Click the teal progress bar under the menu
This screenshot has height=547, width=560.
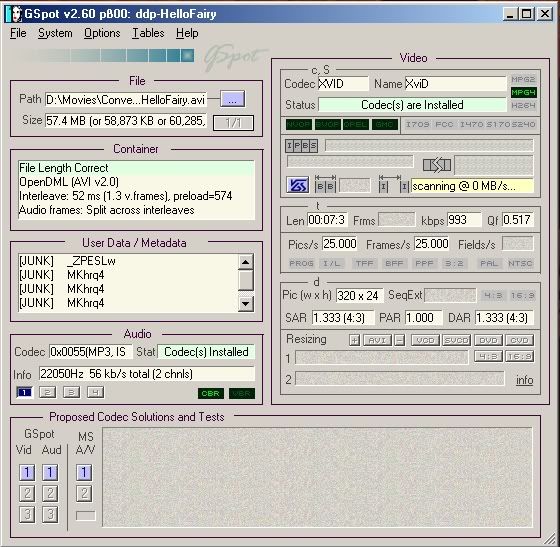coord(104,56)
